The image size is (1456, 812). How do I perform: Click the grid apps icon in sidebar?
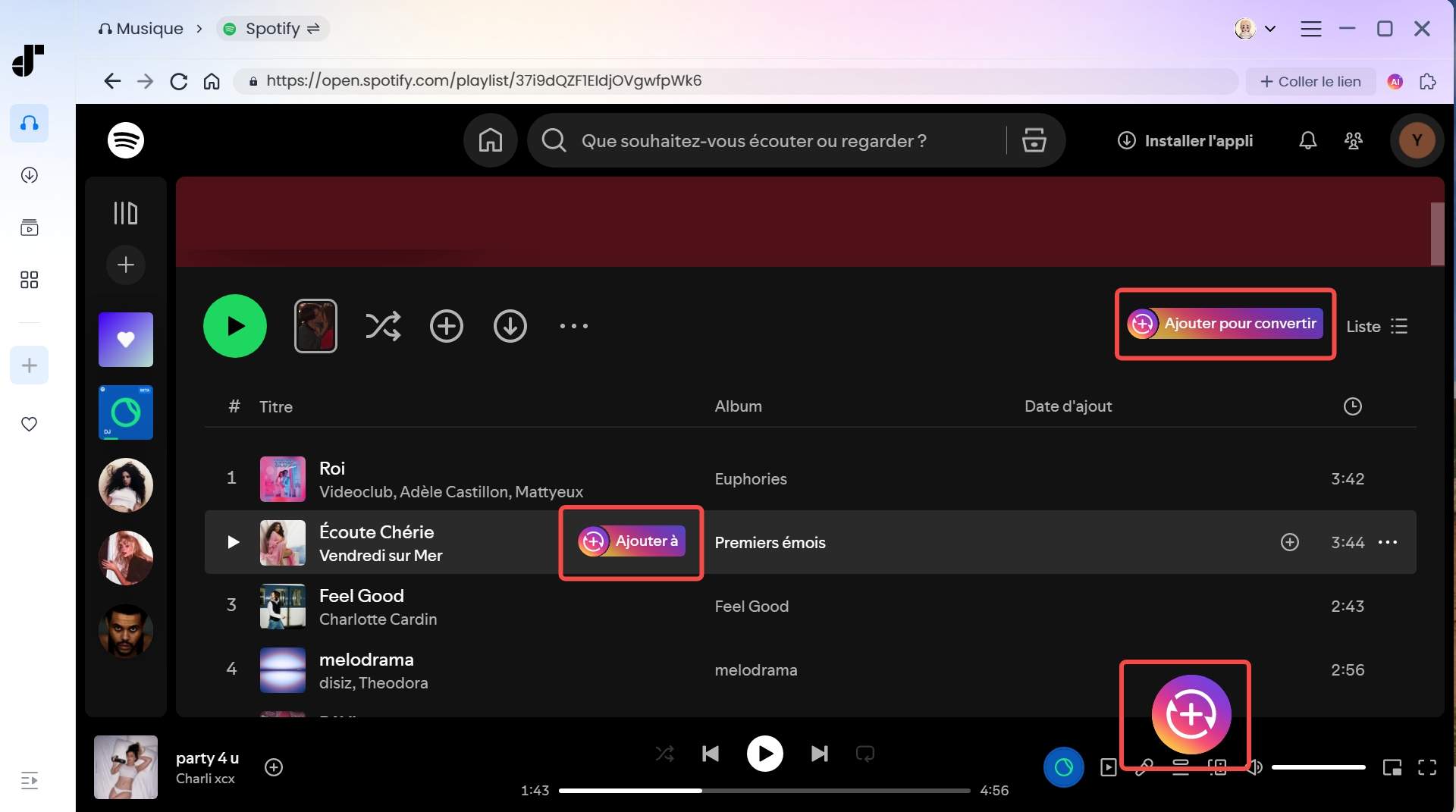click(29, 280)
